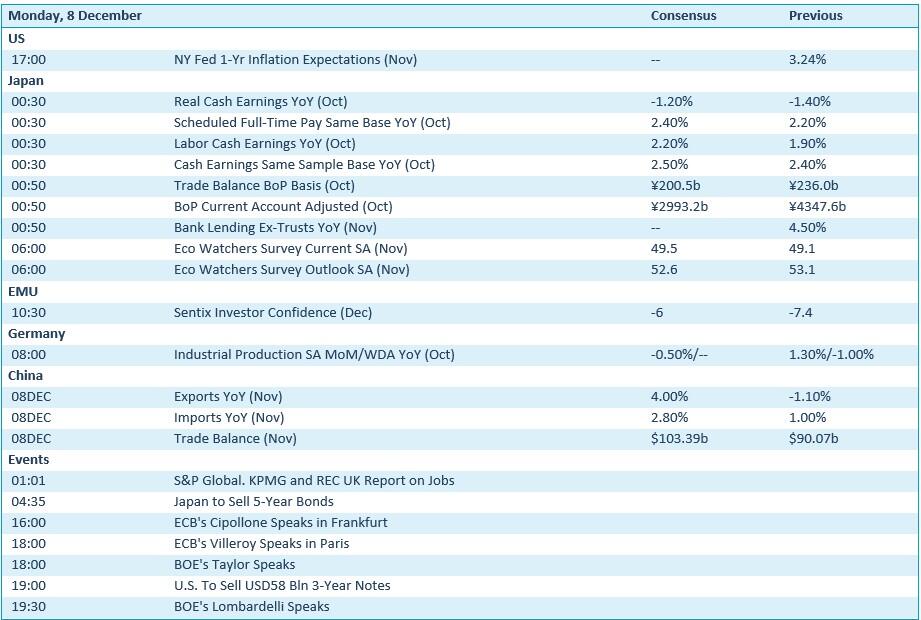Click Japan to Sell 5-Year Bonds event
921x620 pixels.
tap(253, 501)
